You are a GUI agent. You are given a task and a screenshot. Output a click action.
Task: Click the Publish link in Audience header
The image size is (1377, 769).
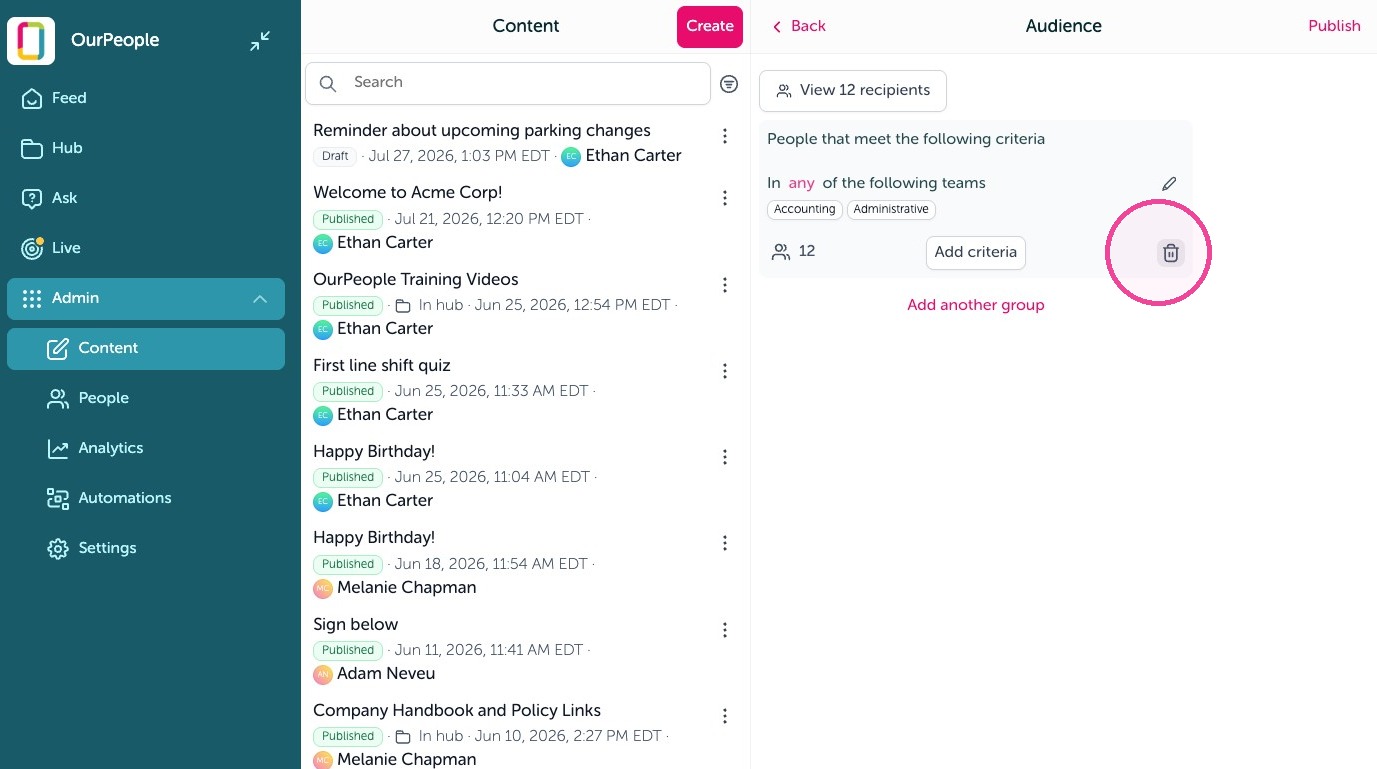[x=1334, y=26]
